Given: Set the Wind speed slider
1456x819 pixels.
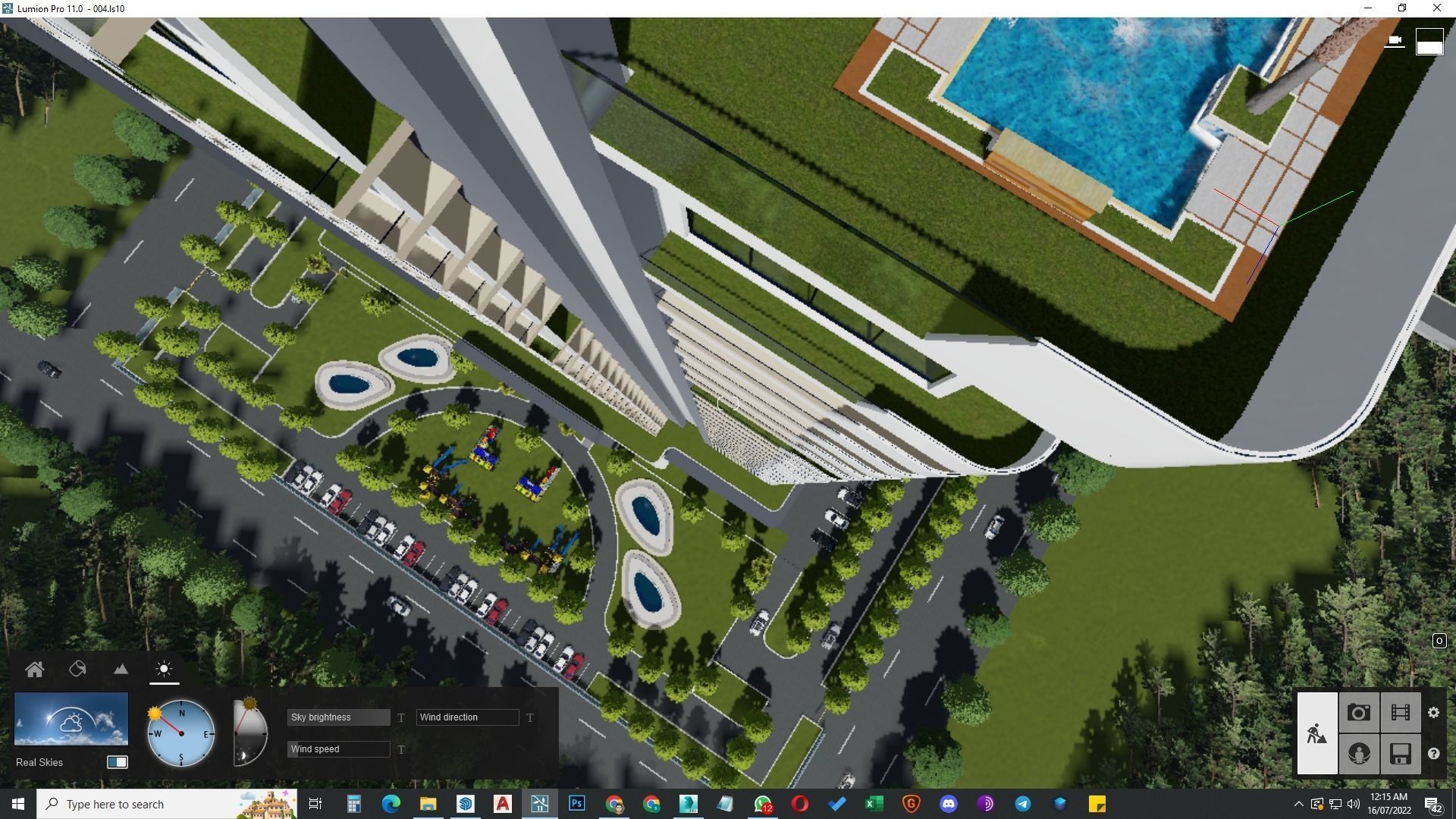Looking at the screenshot, I should pos(338,749).
